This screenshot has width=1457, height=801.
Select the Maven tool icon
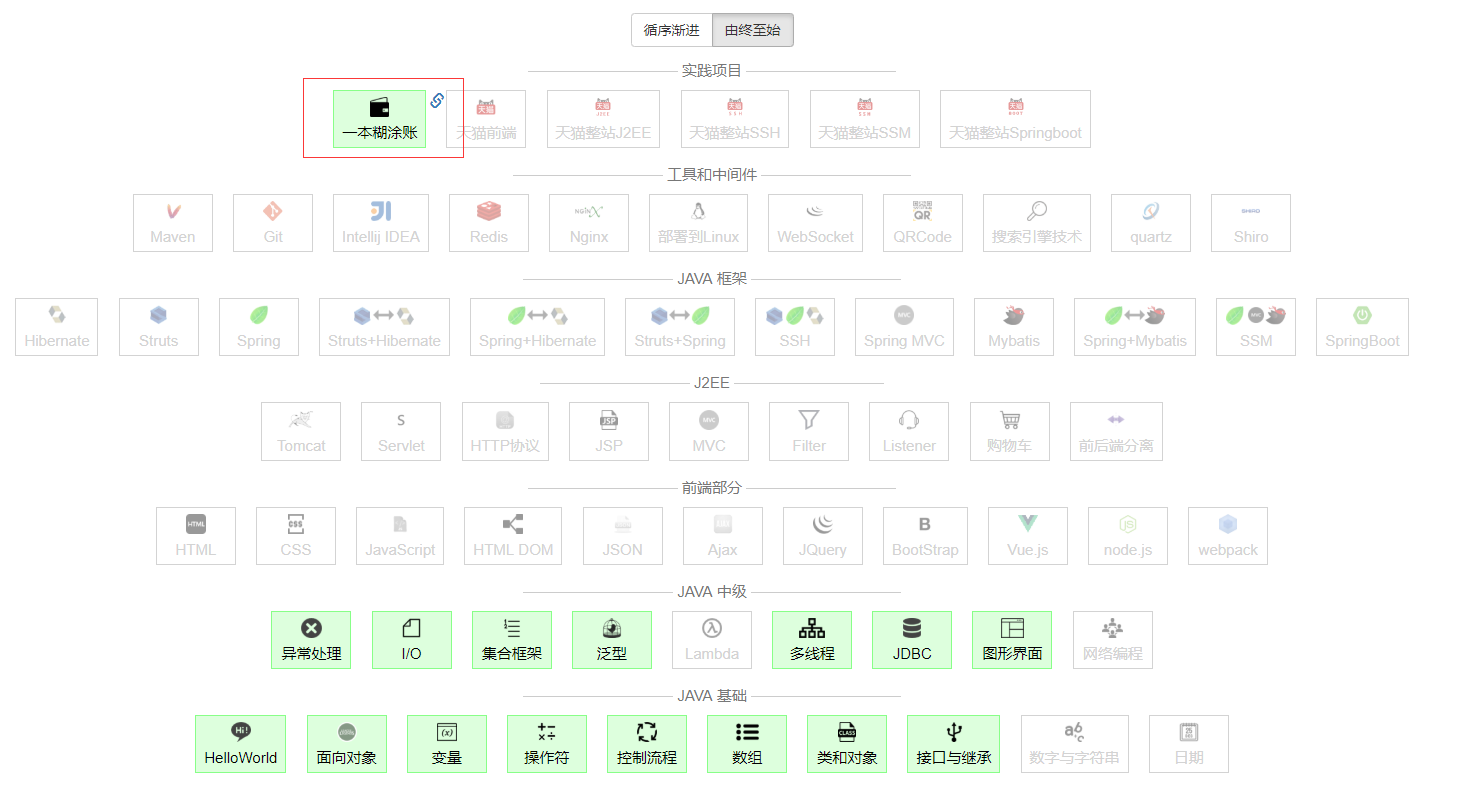172,222
